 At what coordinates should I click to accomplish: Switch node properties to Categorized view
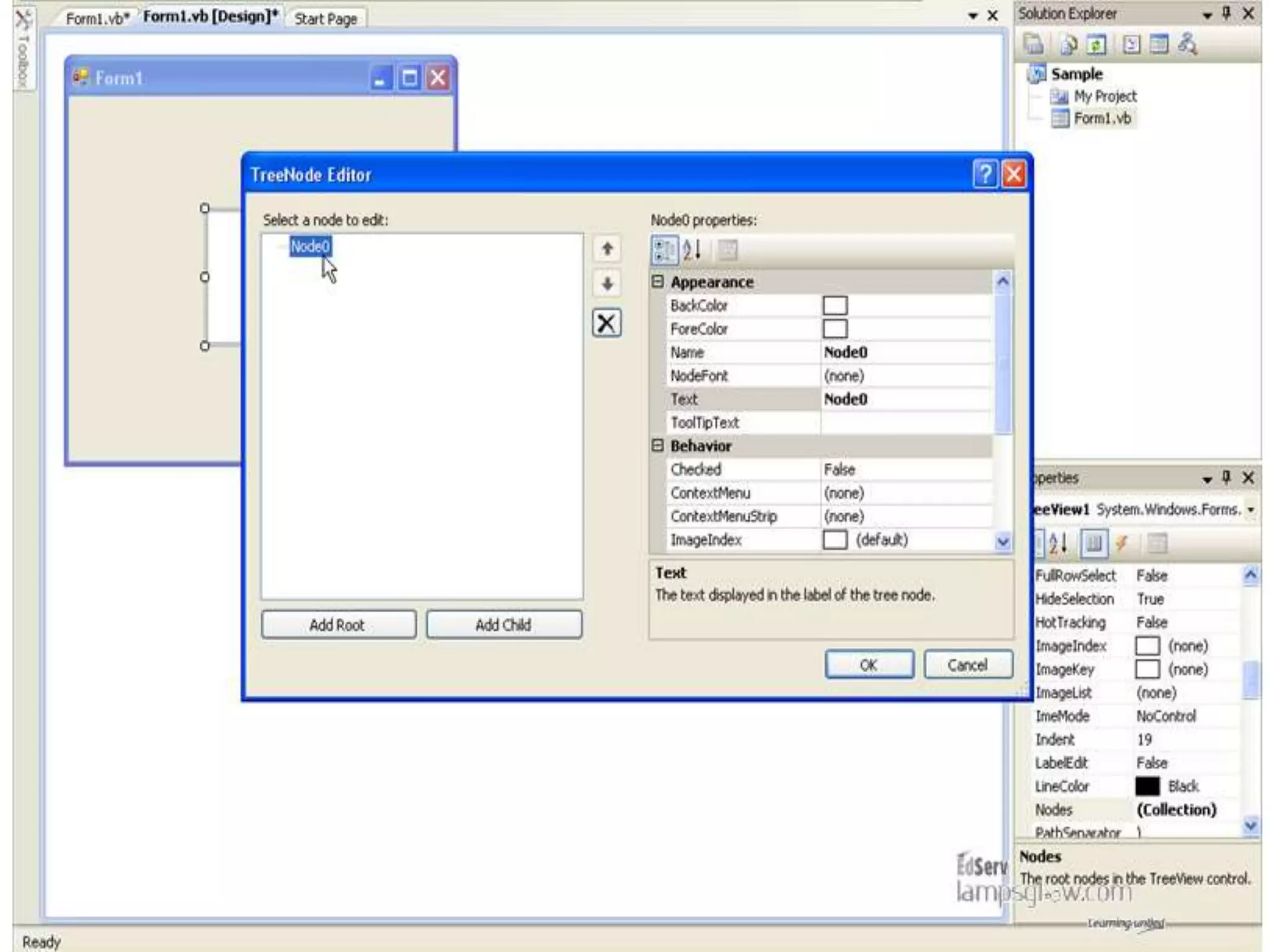click(x=665, y=250)
